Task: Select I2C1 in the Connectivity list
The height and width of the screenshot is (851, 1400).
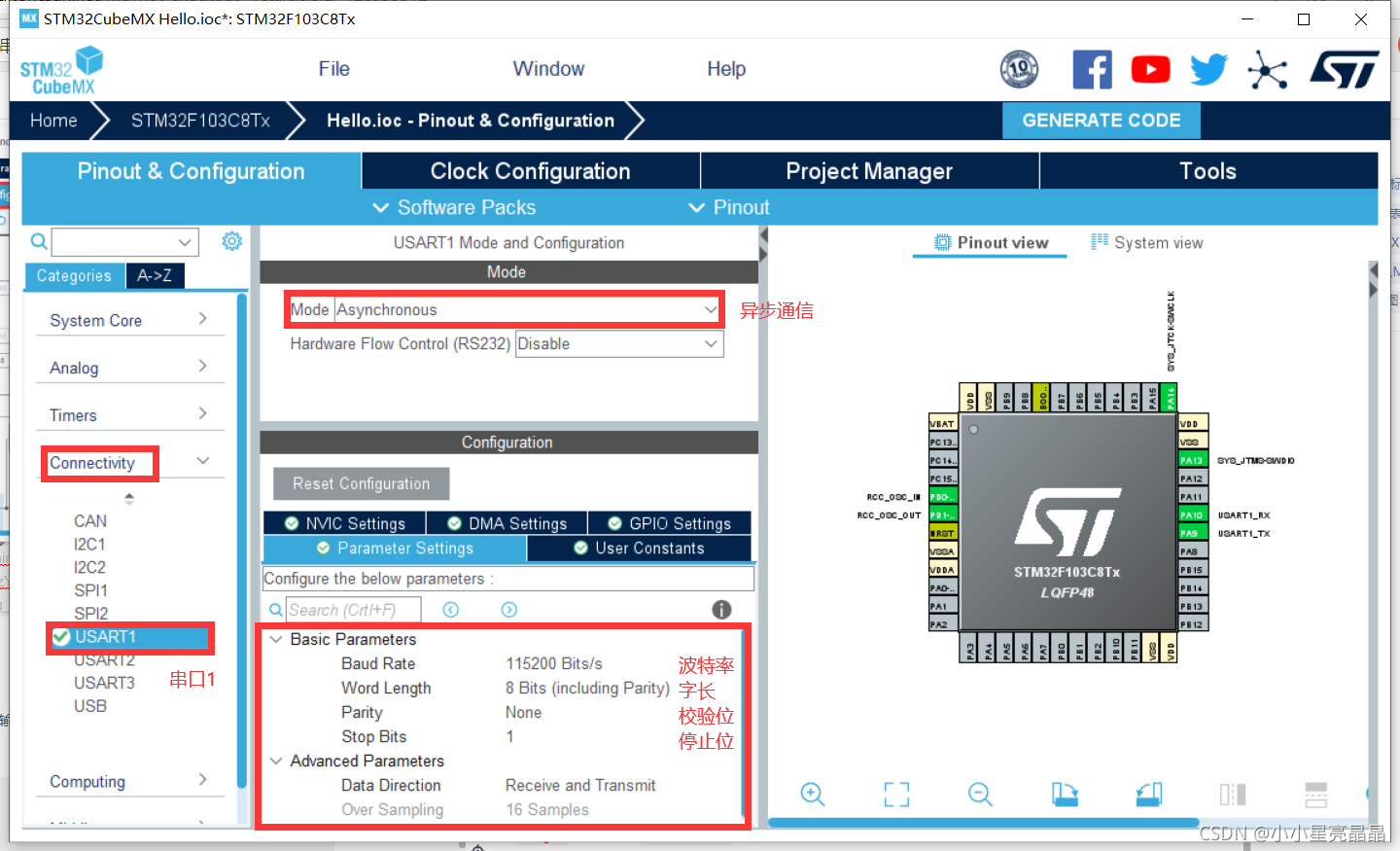Action: coord(89,545)
